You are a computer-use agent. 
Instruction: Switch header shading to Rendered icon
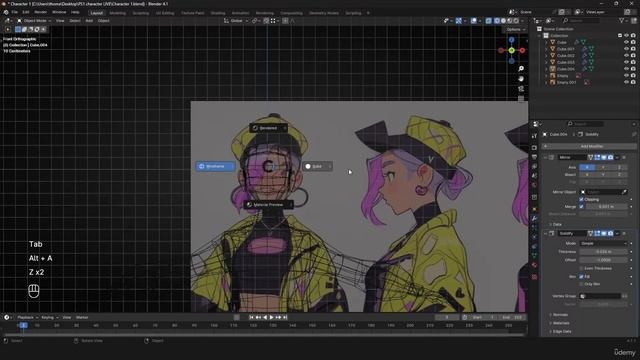[x=516, y=21]
